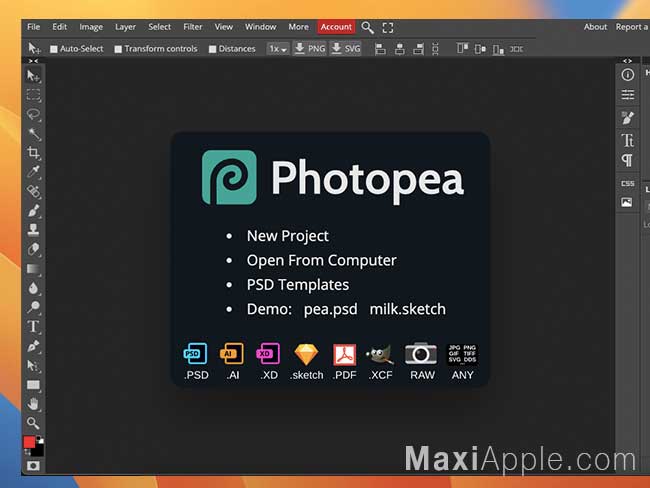Enable the Auto-Select checkbox

click(x=53, y=49)
